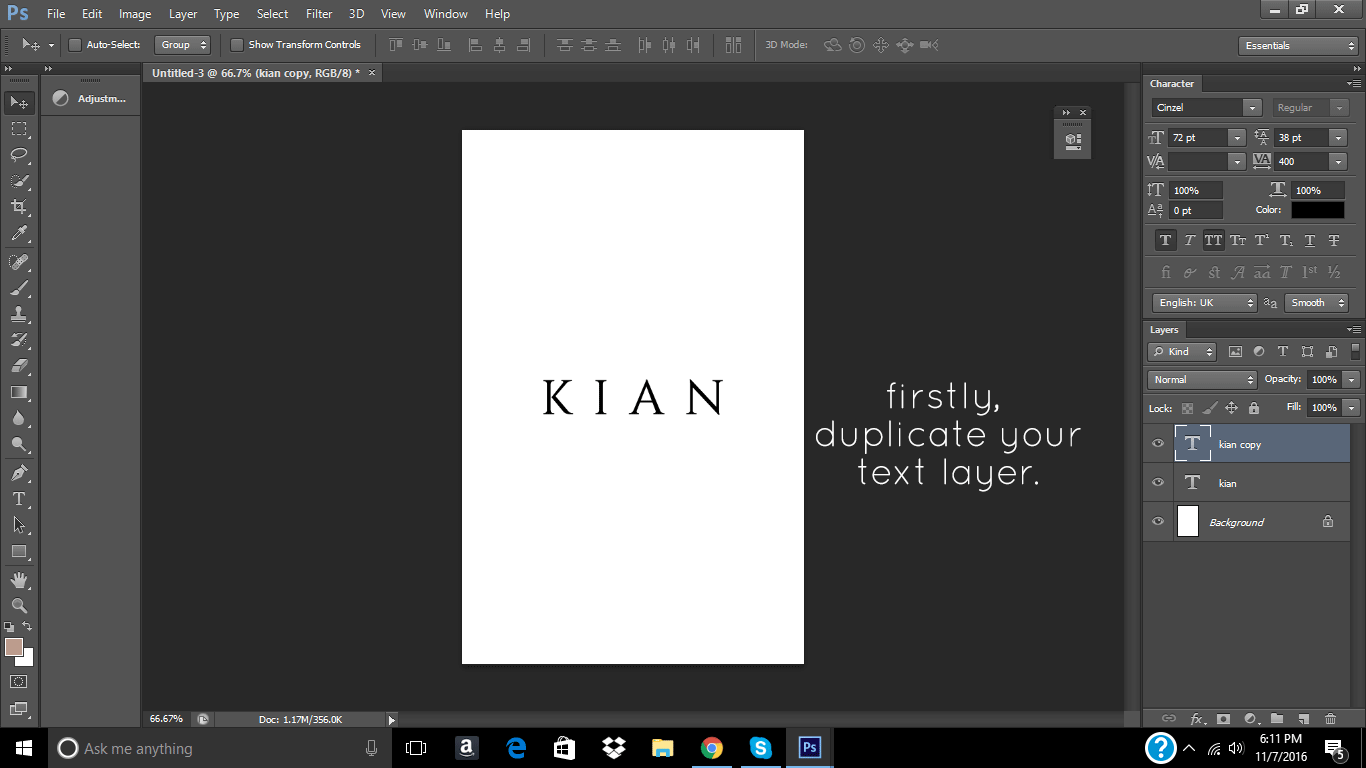Image resolution: width=1366 pixels, height=768 pixels.
Task: Open the Normal blend mode dropdown
Action: pyautogui.click(x=1202, y=380)
